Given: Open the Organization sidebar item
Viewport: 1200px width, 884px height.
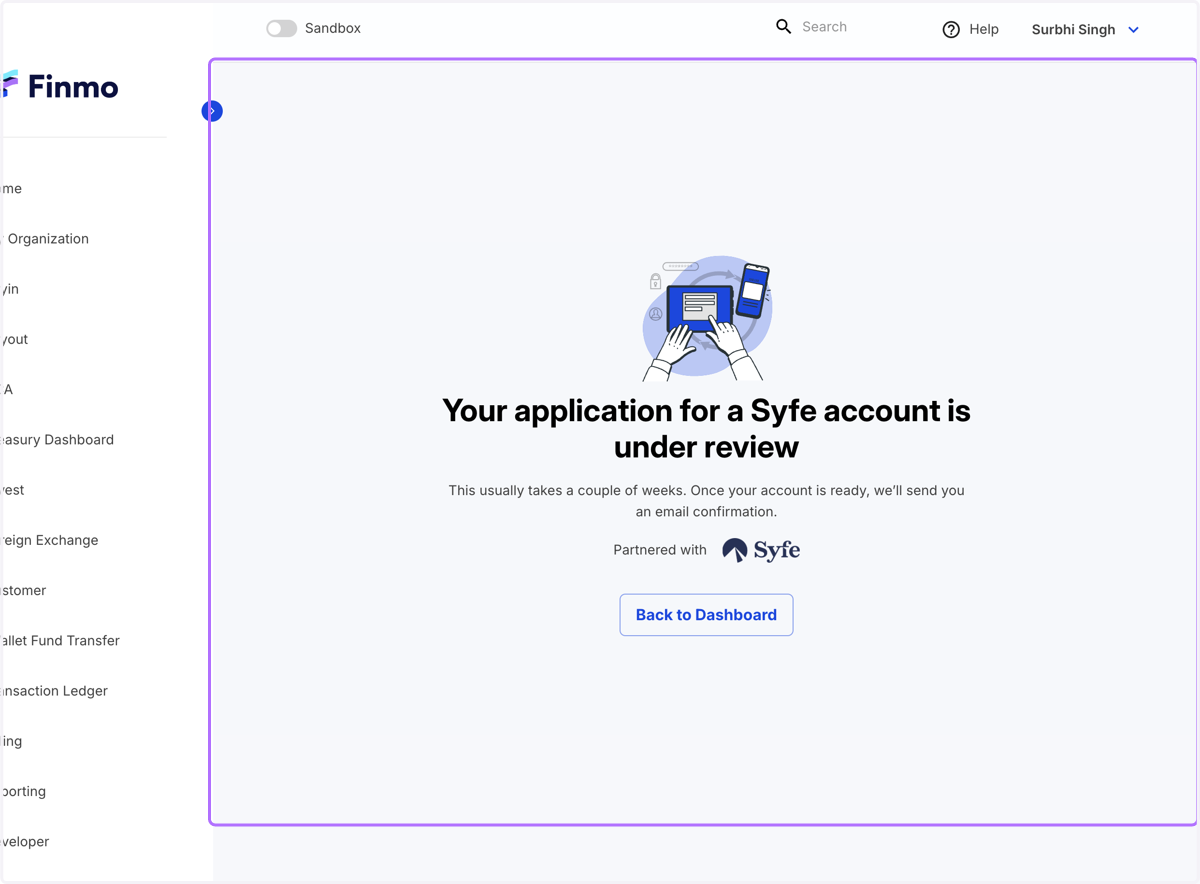Looking at the screenshot, I should [45, 239].
